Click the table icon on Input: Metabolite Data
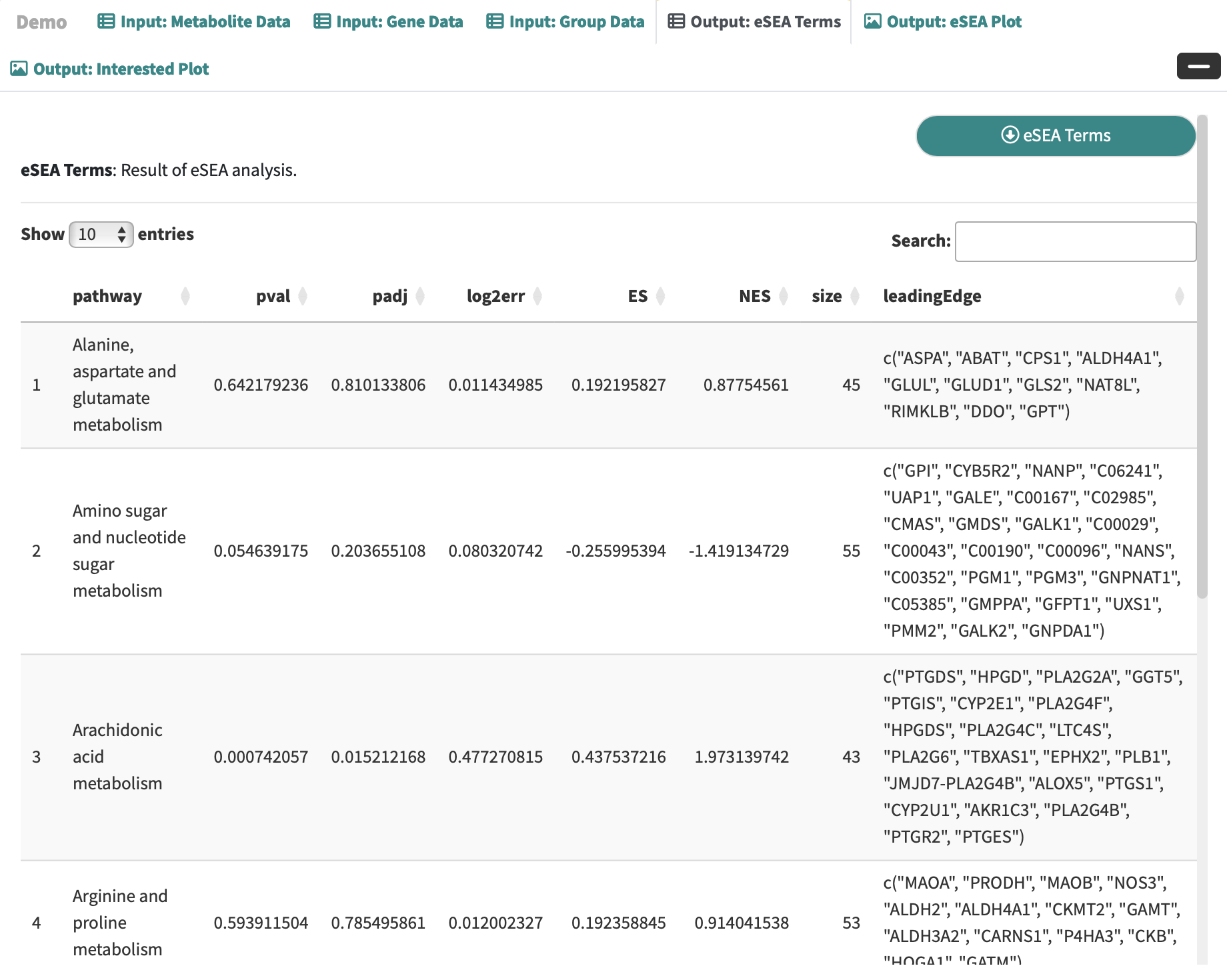Image resolution: width=1227 pixels, height=980 pixels. click(105, 21)
